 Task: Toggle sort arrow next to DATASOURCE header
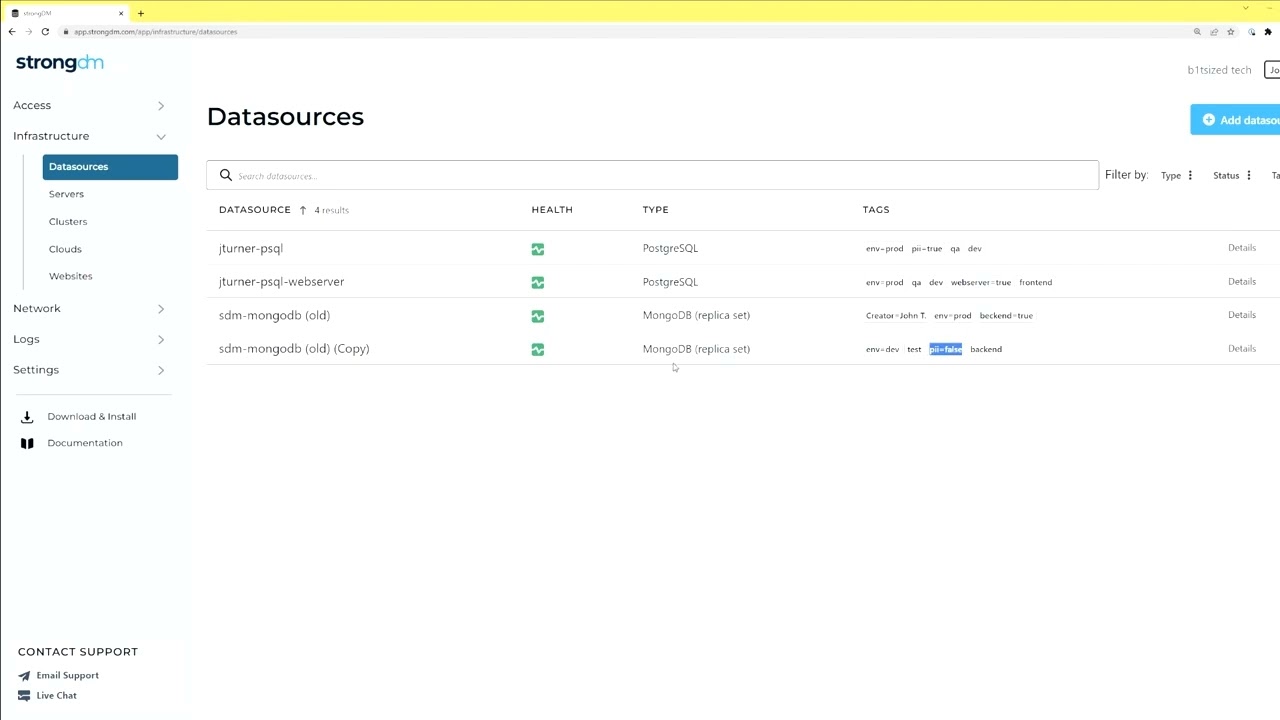pyautogui.click(x=303, y=210)
